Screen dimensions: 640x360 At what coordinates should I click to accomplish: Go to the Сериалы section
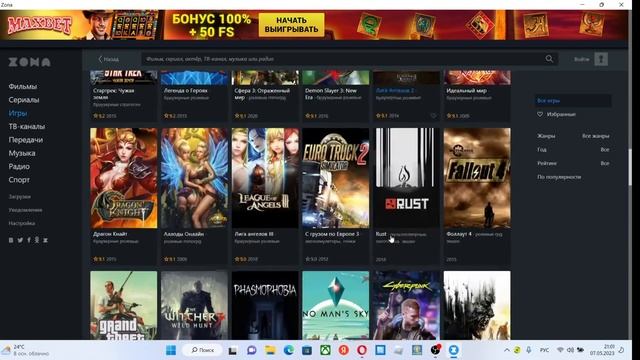click(x=24, y=100)
